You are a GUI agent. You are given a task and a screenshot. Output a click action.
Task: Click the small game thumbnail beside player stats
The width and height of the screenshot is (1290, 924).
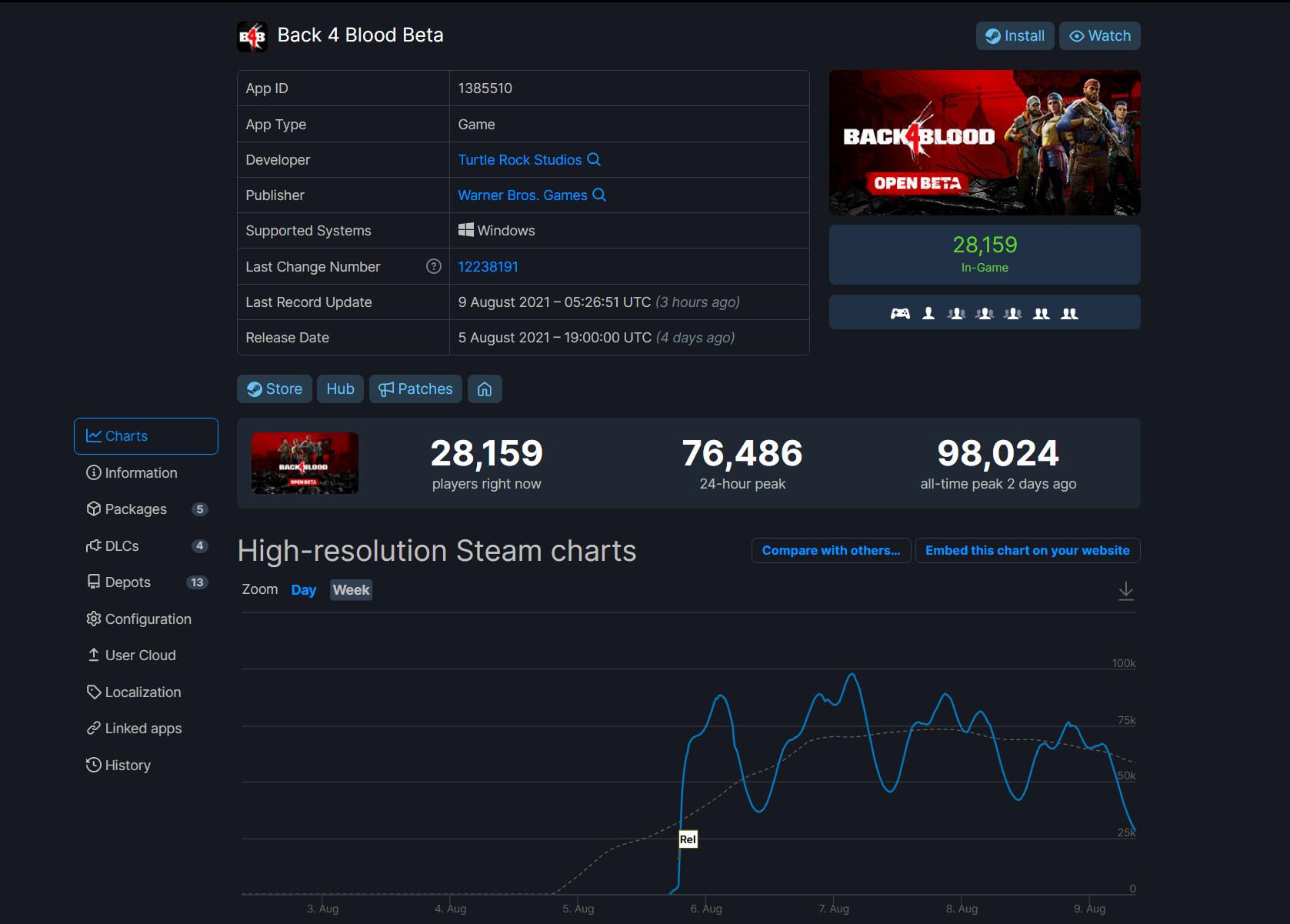(305, 463)
